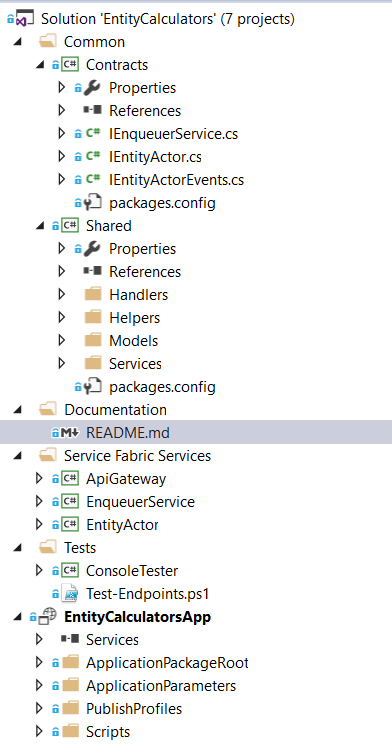Click the EntityActor project icon

point(70,525)
